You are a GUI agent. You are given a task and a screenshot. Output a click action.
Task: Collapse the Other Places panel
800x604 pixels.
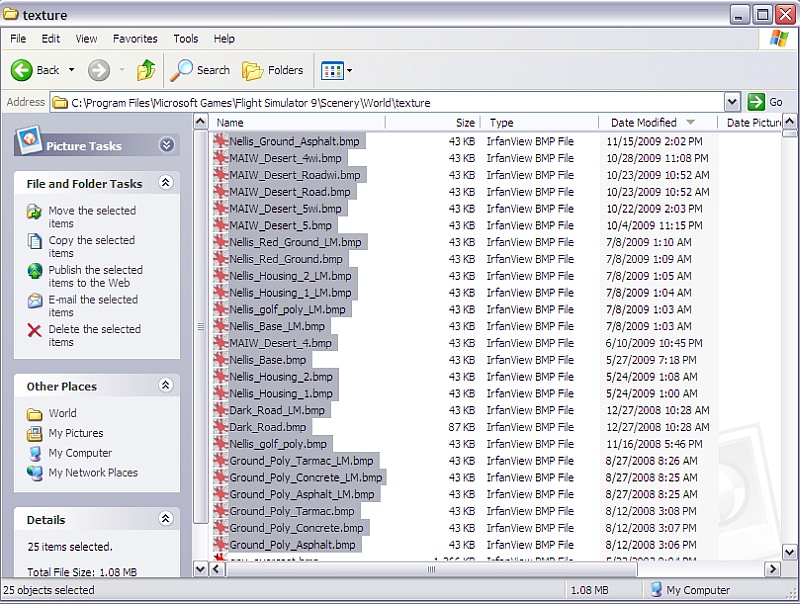(166, 386)
